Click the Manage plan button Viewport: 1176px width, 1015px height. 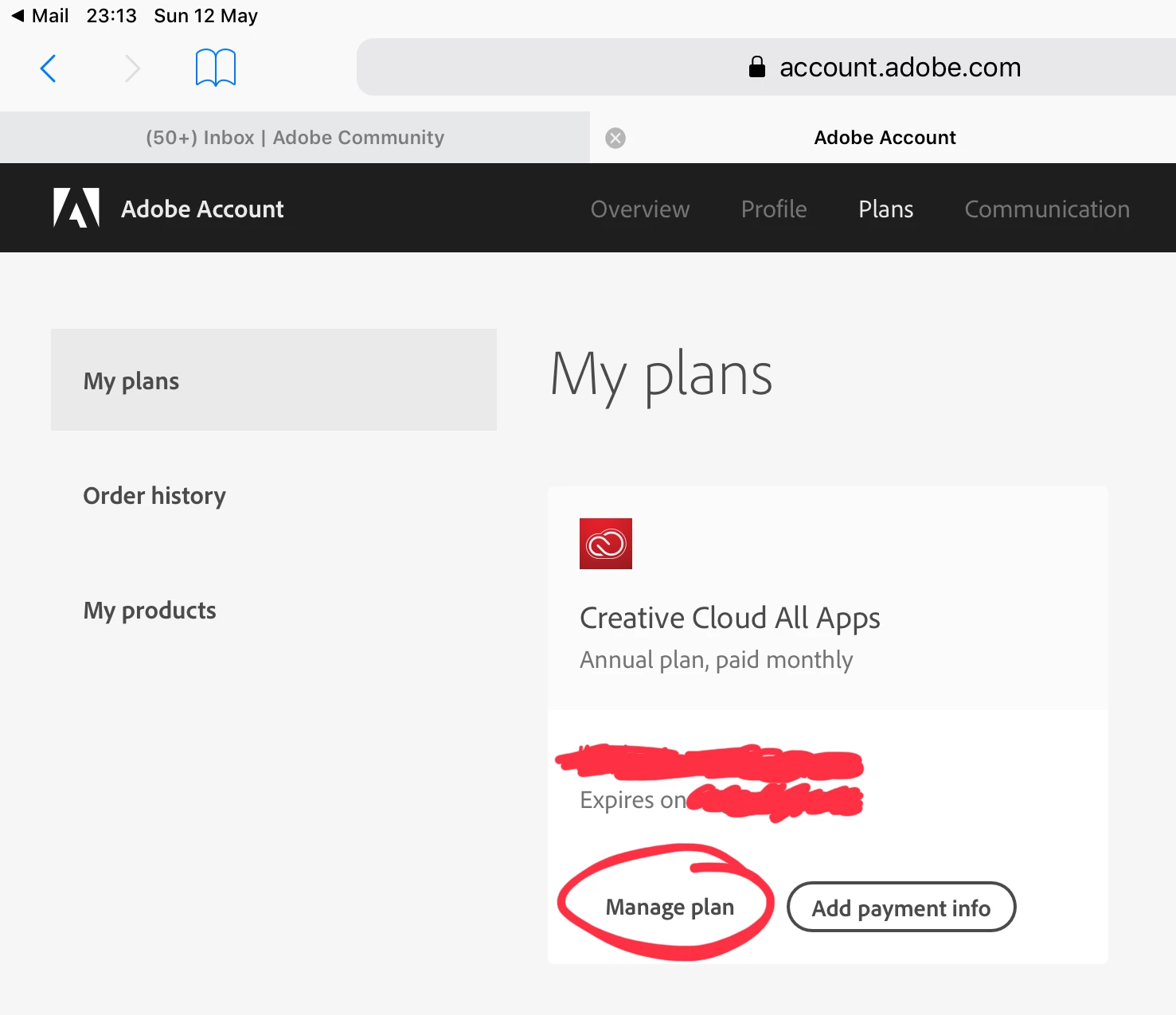[x=670, y=907]
